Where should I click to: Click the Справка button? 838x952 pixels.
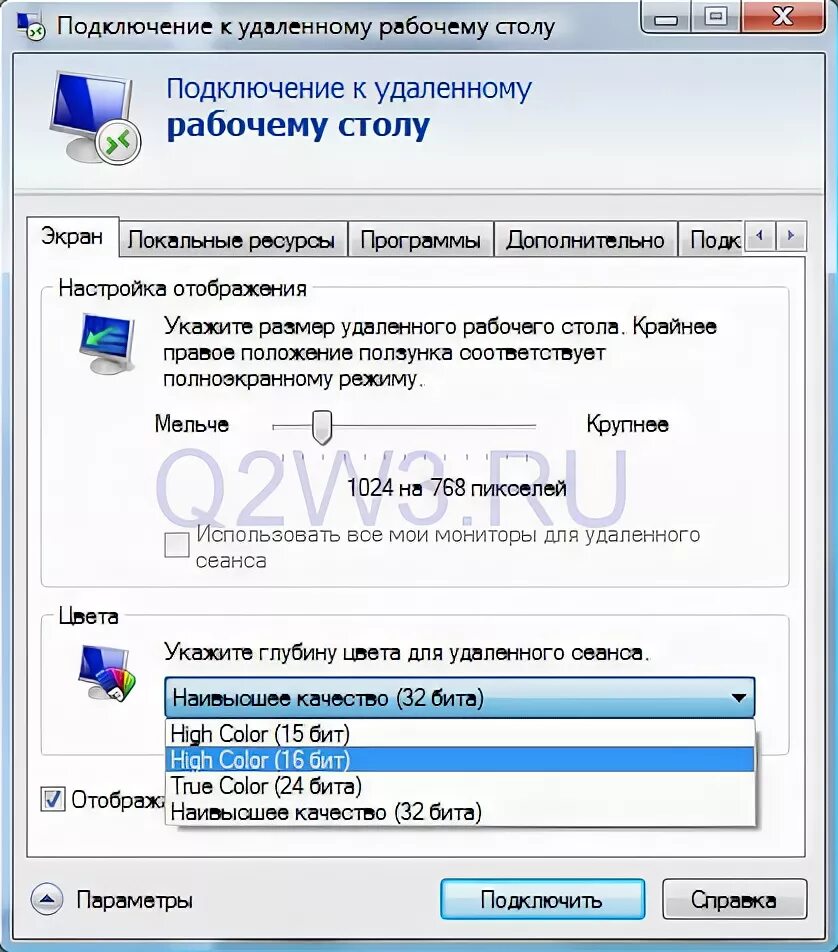pos(734,899)
